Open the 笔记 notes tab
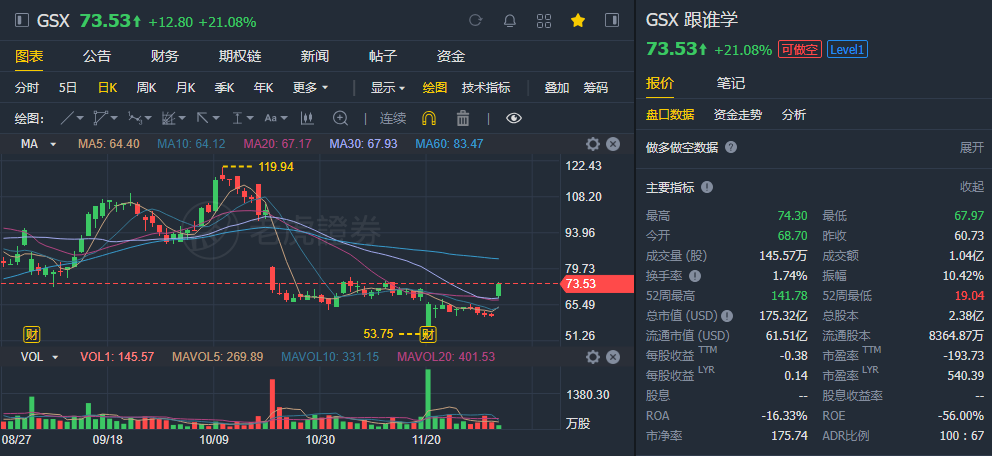 731,83
